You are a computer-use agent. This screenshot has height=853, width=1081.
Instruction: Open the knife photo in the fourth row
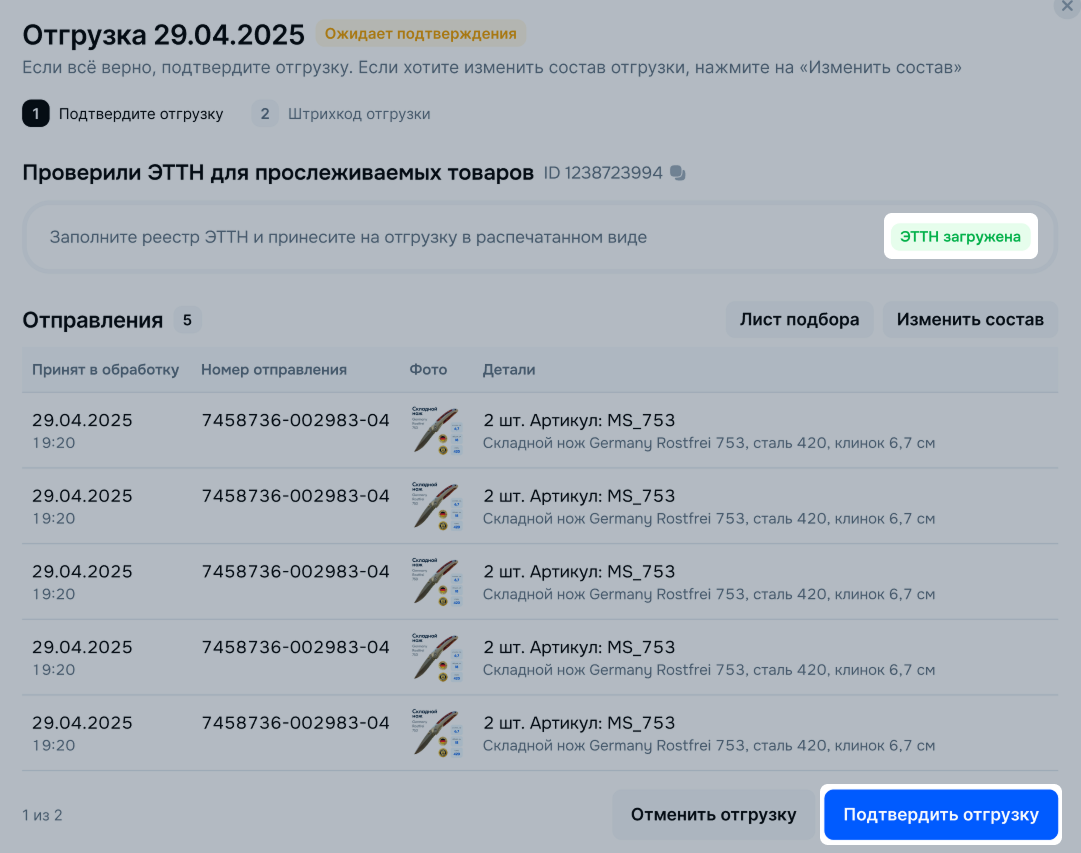[x=436, y=658]
